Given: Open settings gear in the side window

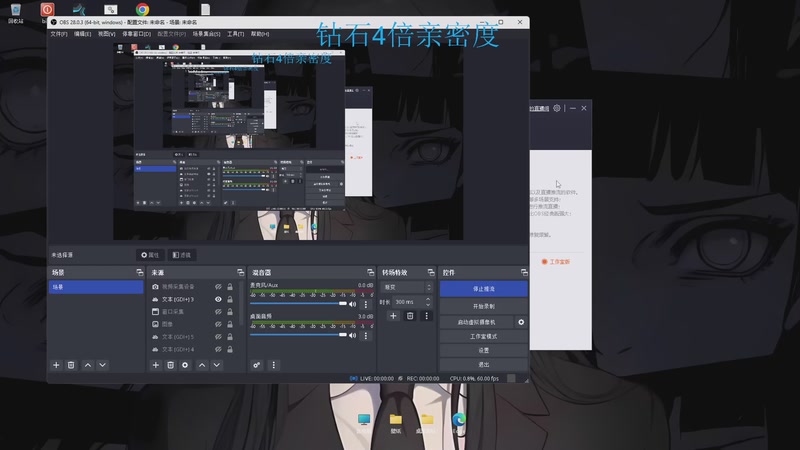Looking at the screenshot, I should (557, 108).
